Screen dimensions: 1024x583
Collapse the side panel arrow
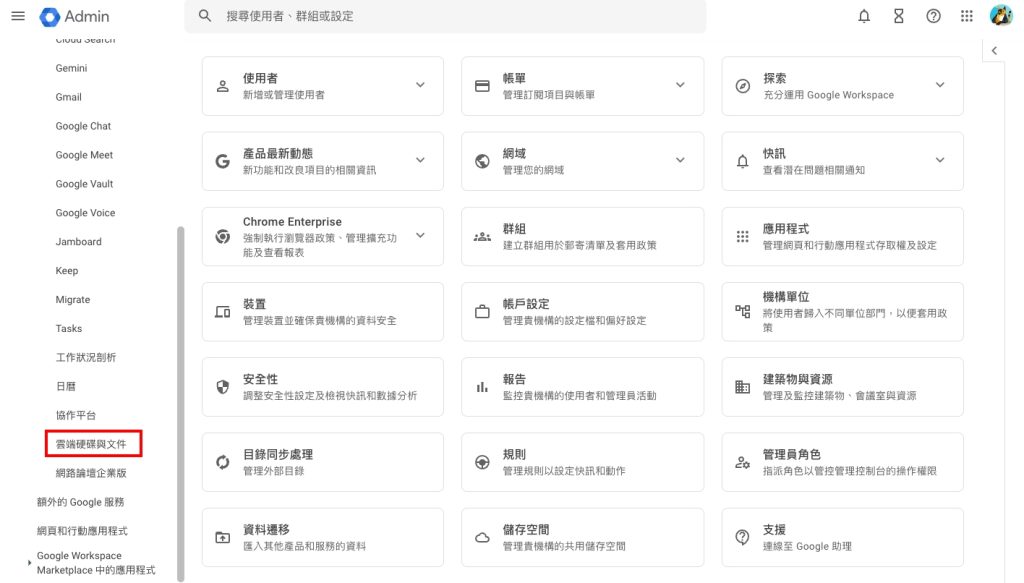[x=994, y=51]
